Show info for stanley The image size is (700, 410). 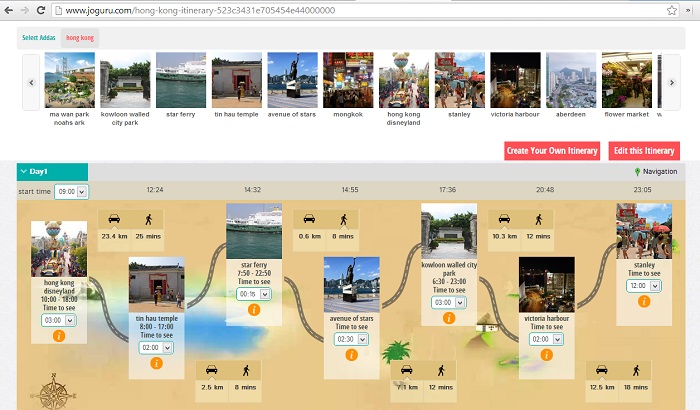point(644,301)
